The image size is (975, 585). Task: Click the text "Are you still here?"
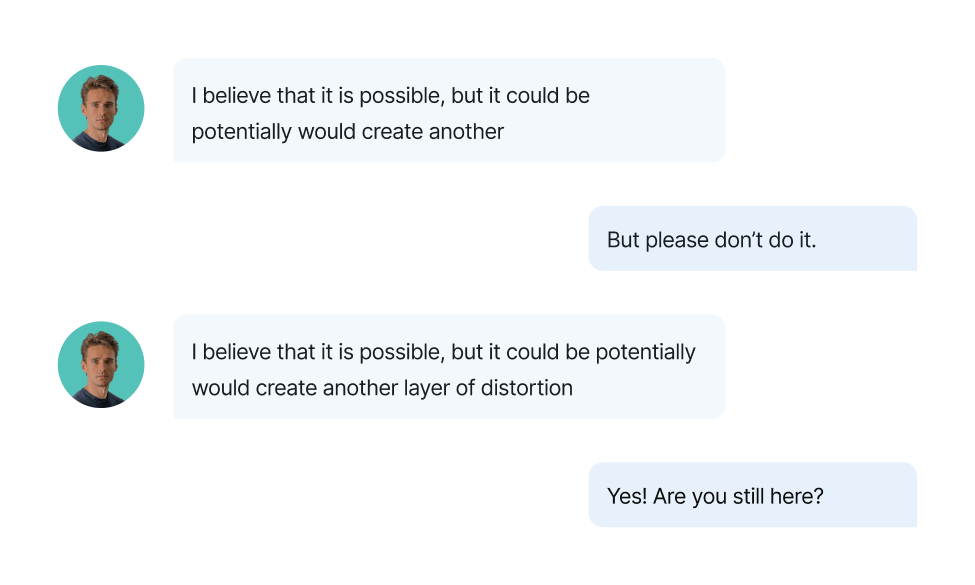pos(738,496)
